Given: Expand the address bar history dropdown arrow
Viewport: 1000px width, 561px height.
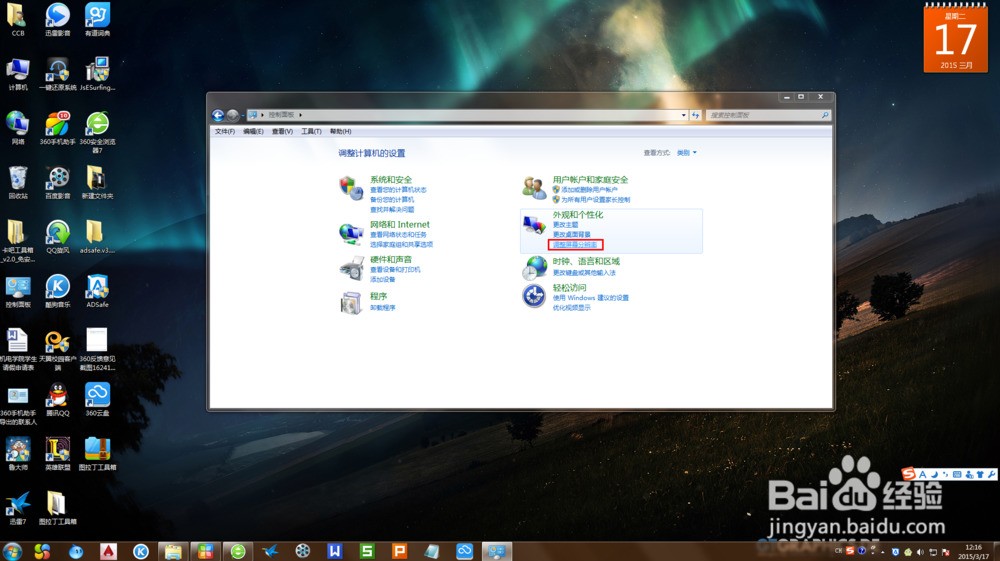Looking at the screenshot, I should pos(684,115).
